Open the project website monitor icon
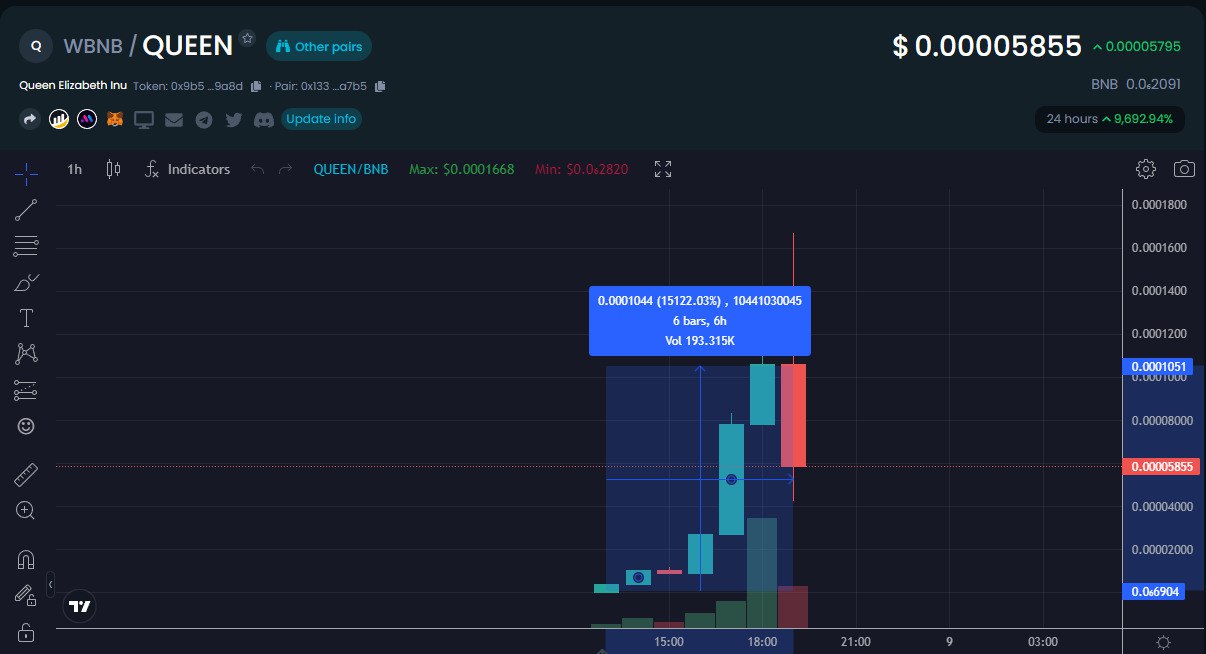The height and width of the screenshot is (654, 1206). click(x=144, y=120)
